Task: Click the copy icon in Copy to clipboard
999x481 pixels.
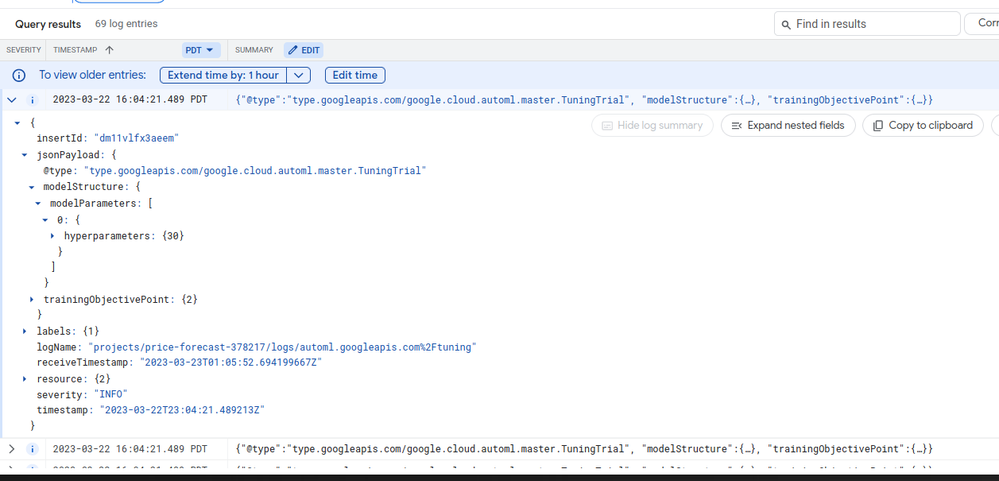Action: [x=878, y=126]
